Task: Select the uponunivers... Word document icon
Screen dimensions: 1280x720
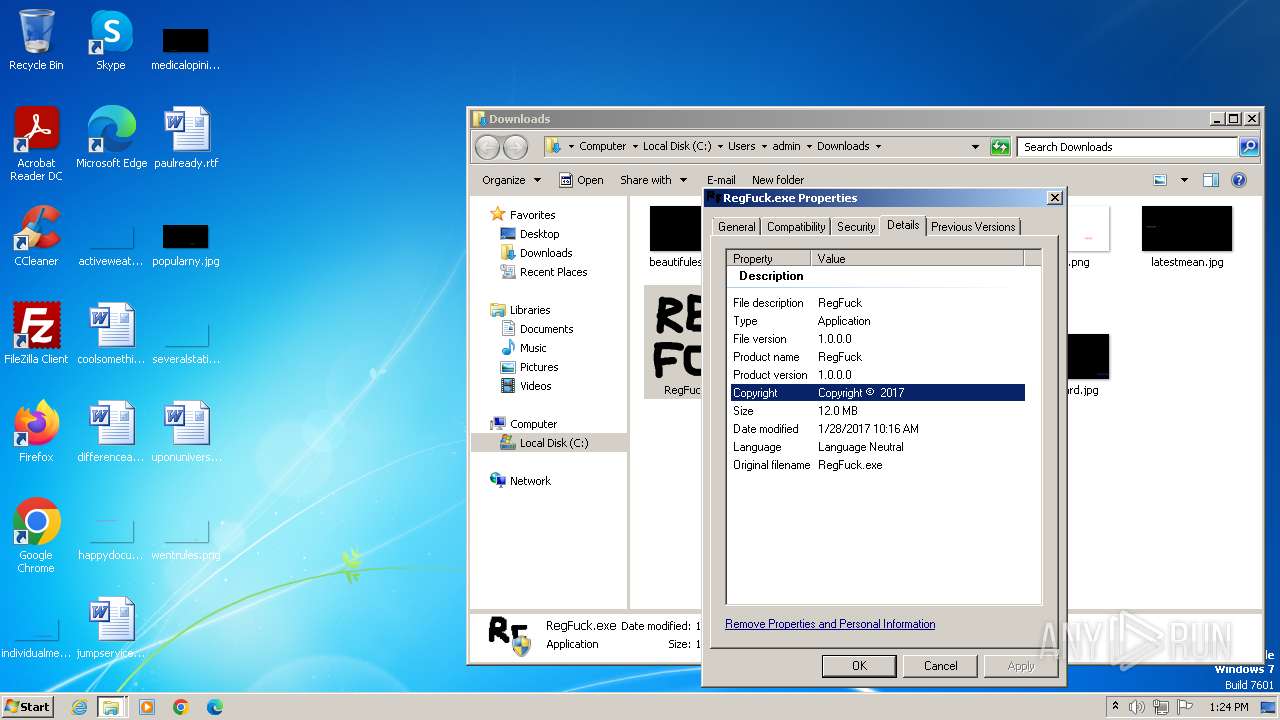Action: pos(186,431)
